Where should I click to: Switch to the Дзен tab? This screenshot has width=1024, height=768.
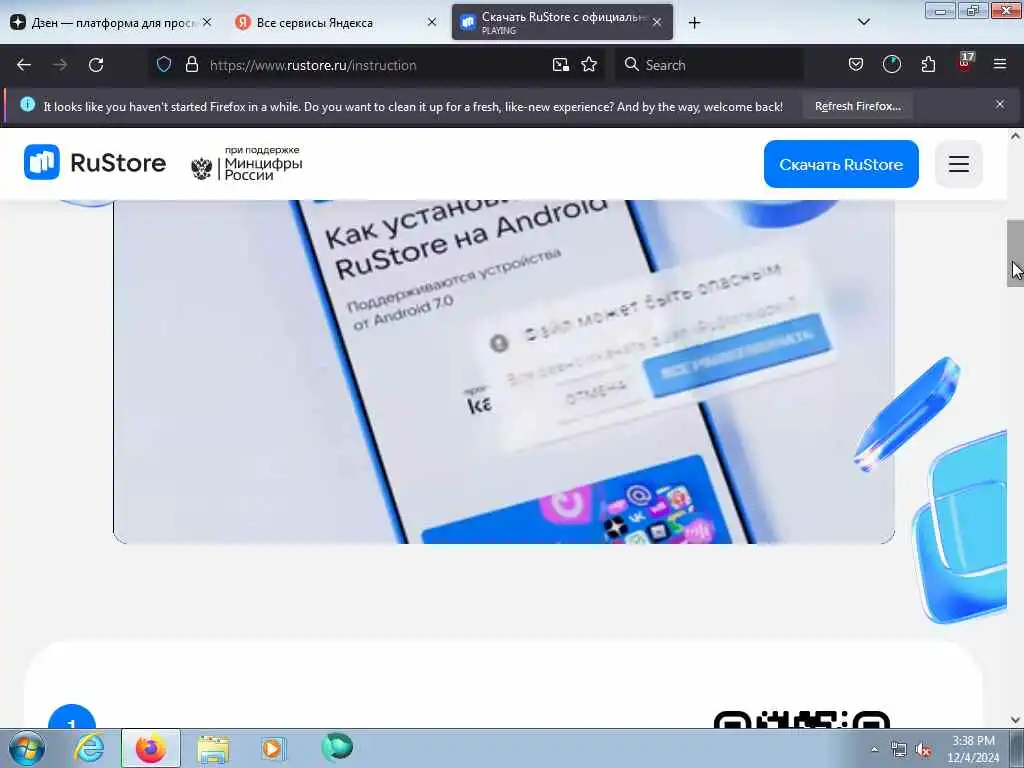[111, 22]
